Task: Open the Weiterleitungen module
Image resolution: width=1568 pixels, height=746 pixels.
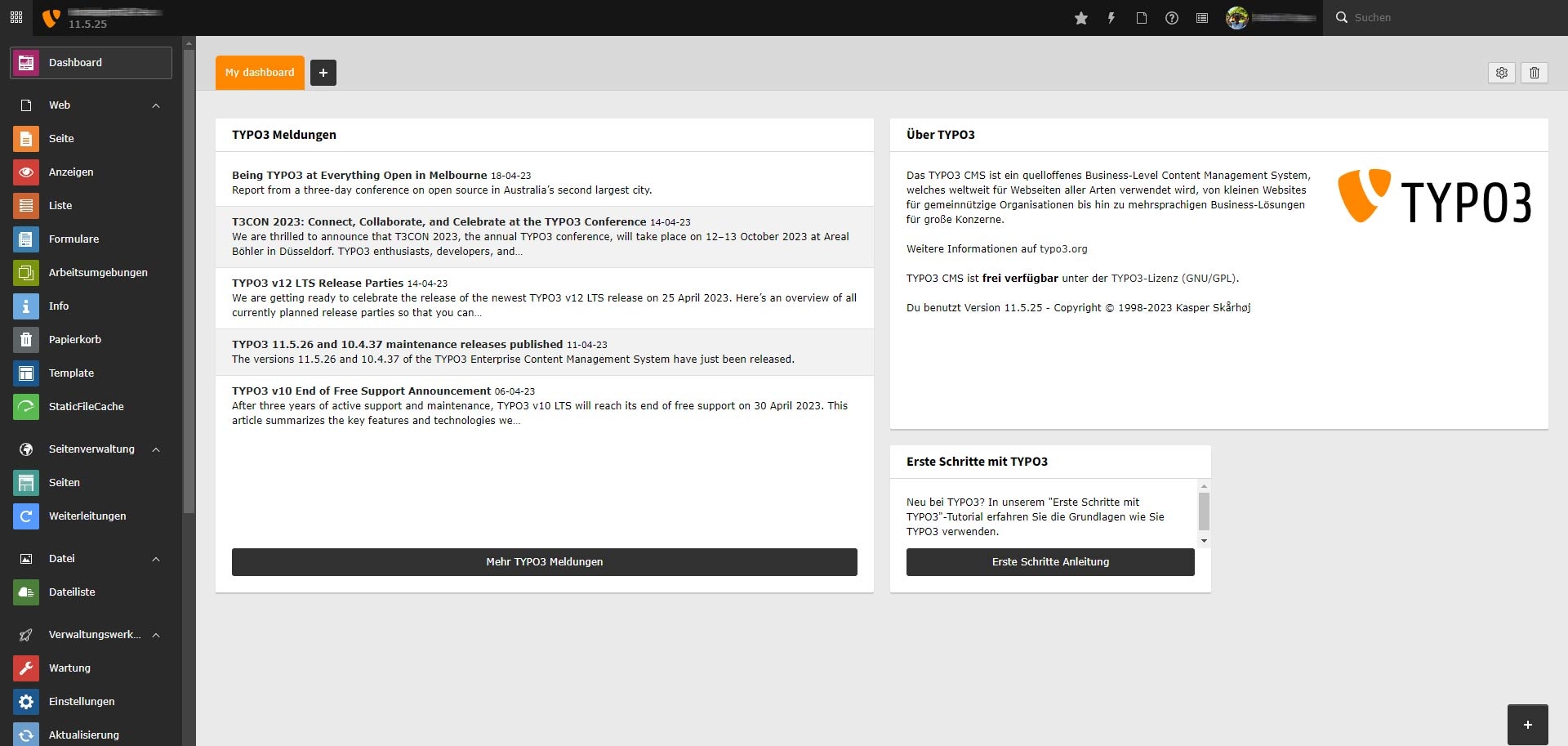Action: pyautogui.click(x=91, y=516)
